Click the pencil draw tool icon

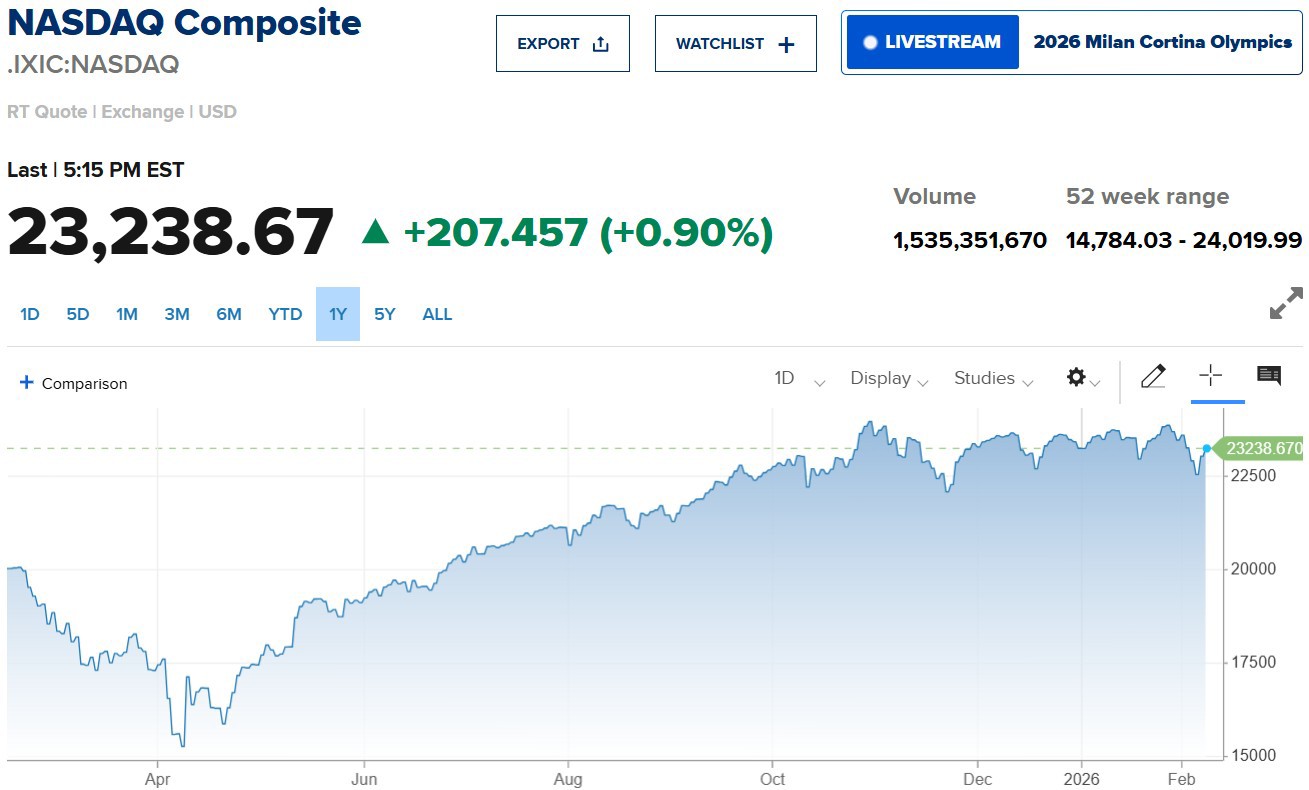click(x=1153, y=377)
